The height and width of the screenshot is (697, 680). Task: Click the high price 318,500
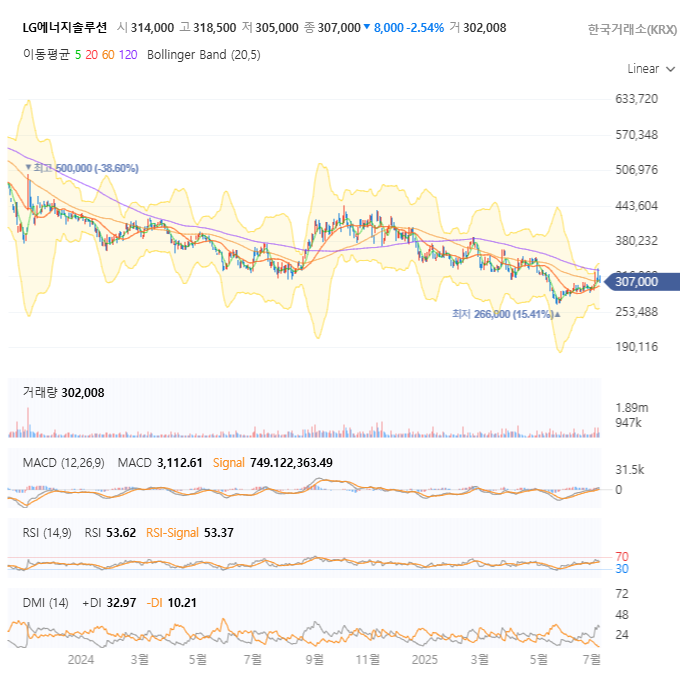[x=214, y=28]
